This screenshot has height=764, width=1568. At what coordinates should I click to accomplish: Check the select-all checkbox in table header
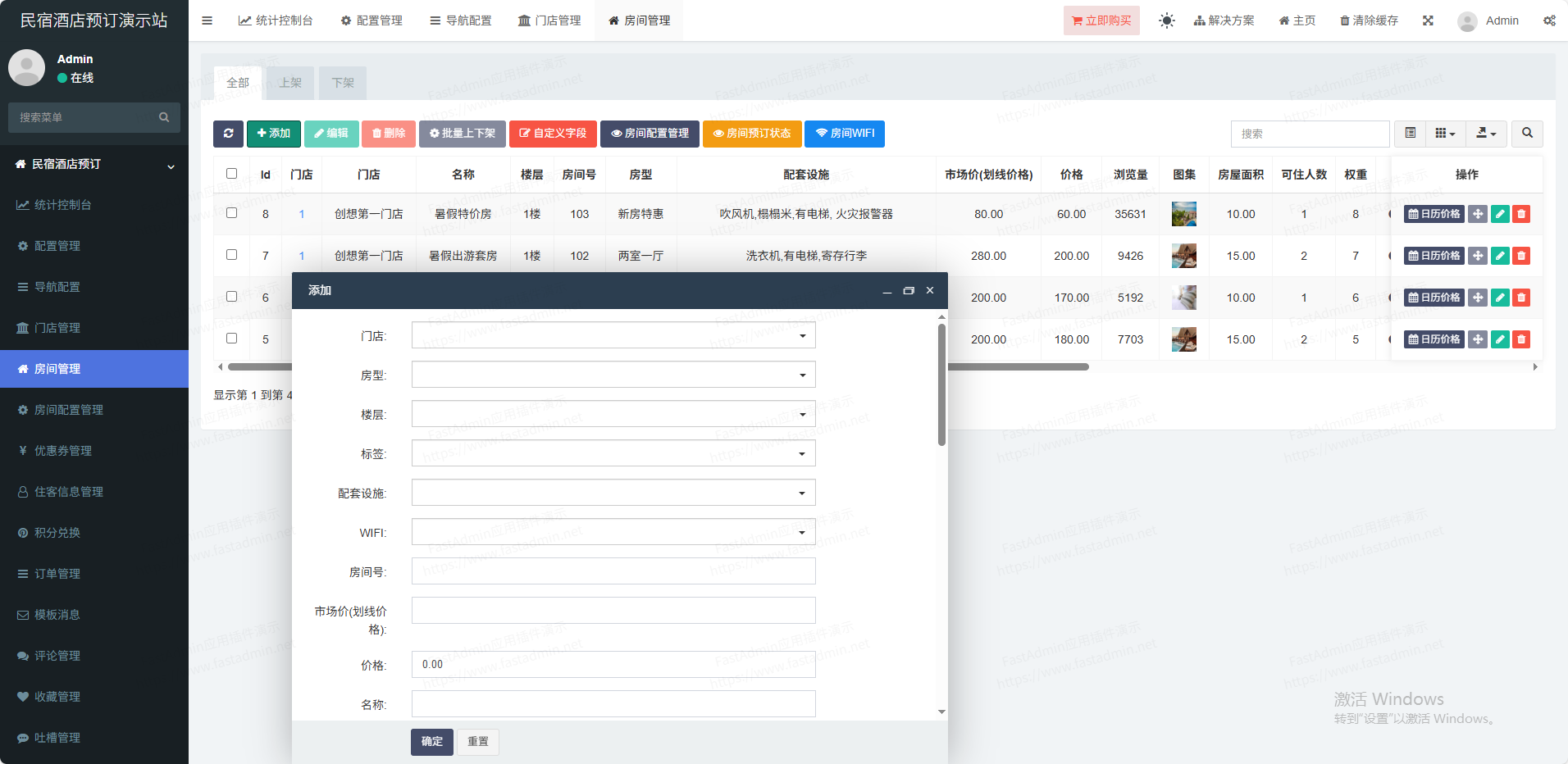point(231,174)
